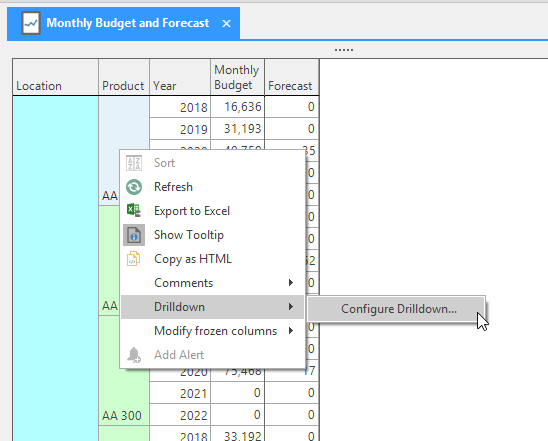Open the Comments submenu
This screenshot has width=548, height=441.
click(x=212, y=283)
